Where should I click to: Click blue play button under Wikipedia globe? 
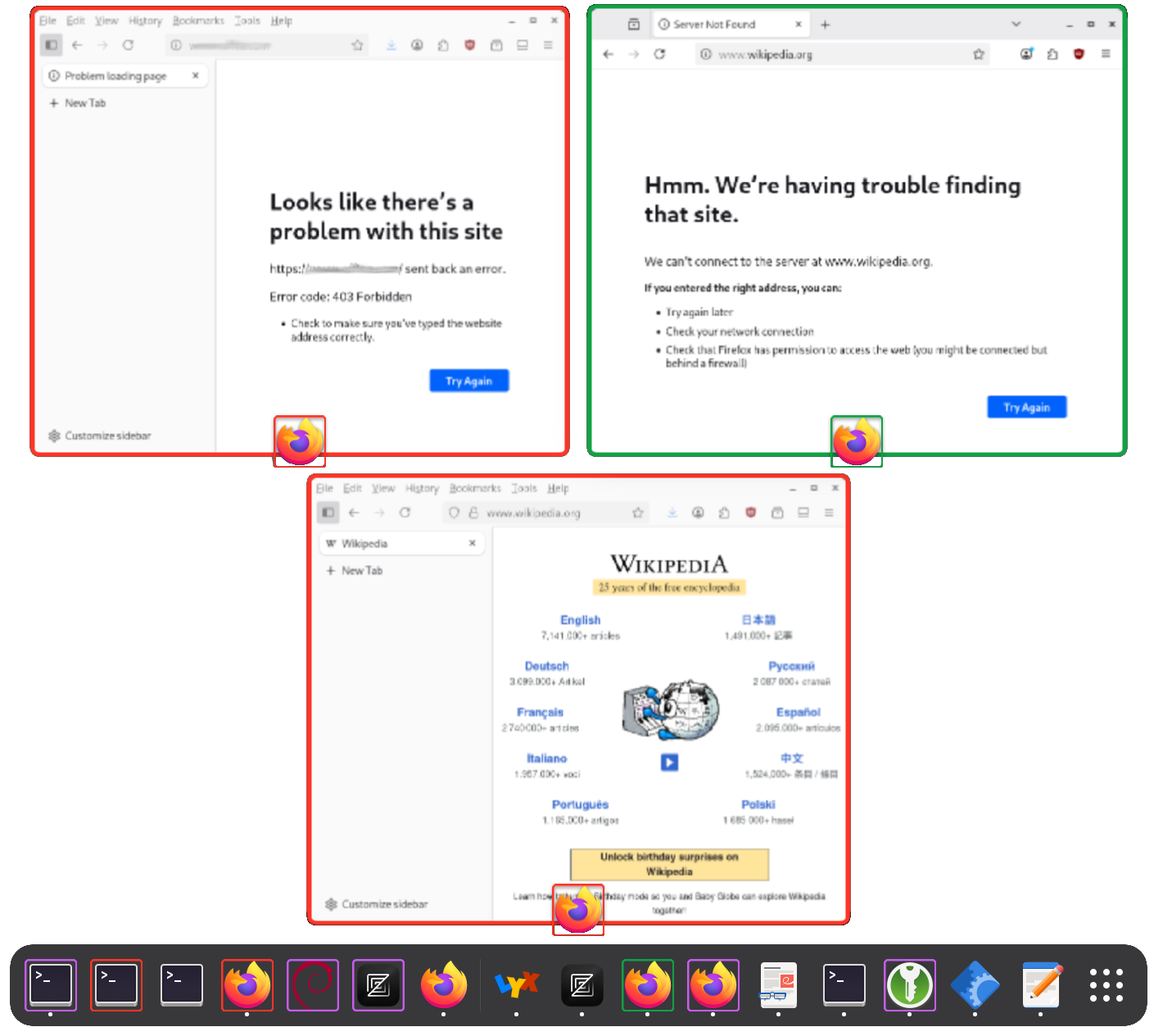[x=669, y=762]
